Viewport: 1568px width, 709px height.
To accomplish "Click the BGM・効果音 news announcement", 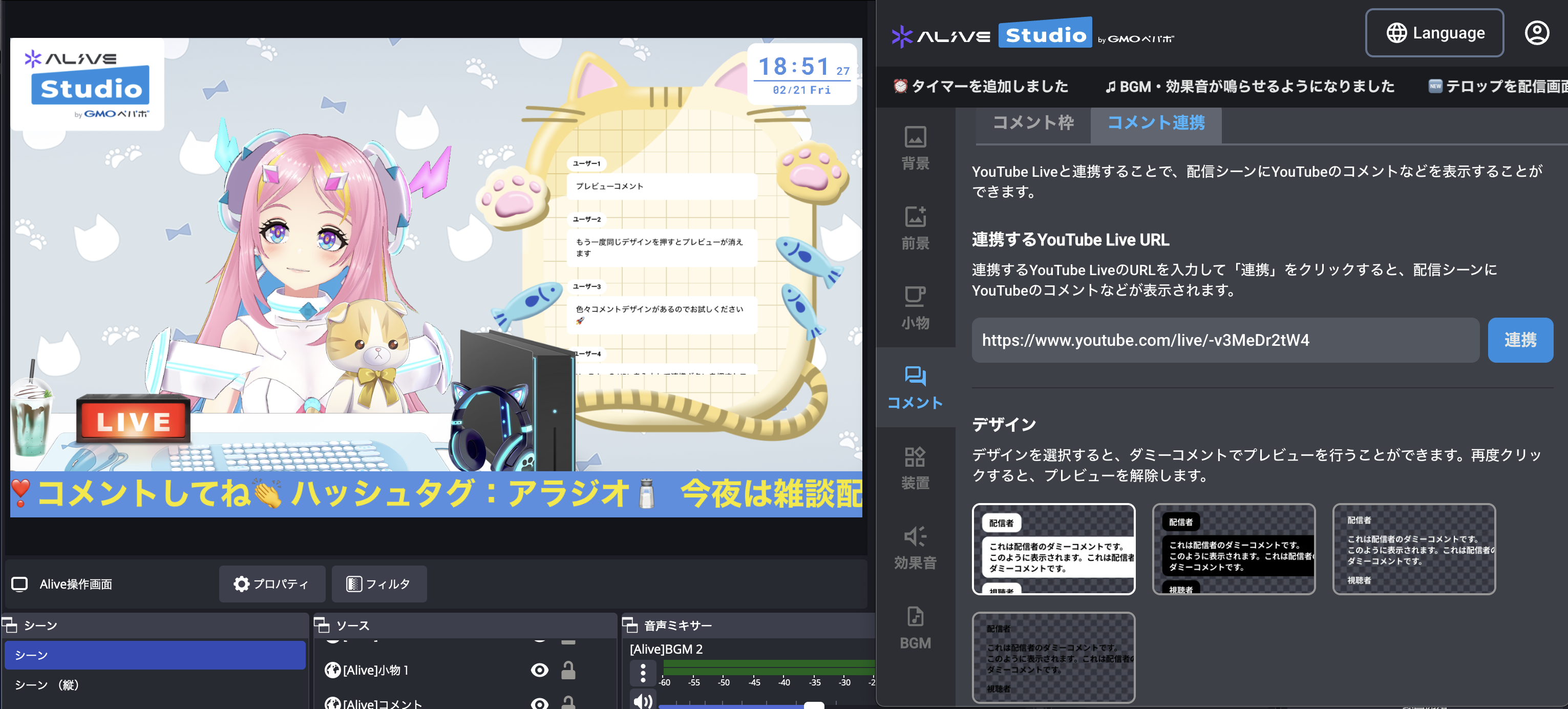I will pyautogui.click(x=1249, y=87).
